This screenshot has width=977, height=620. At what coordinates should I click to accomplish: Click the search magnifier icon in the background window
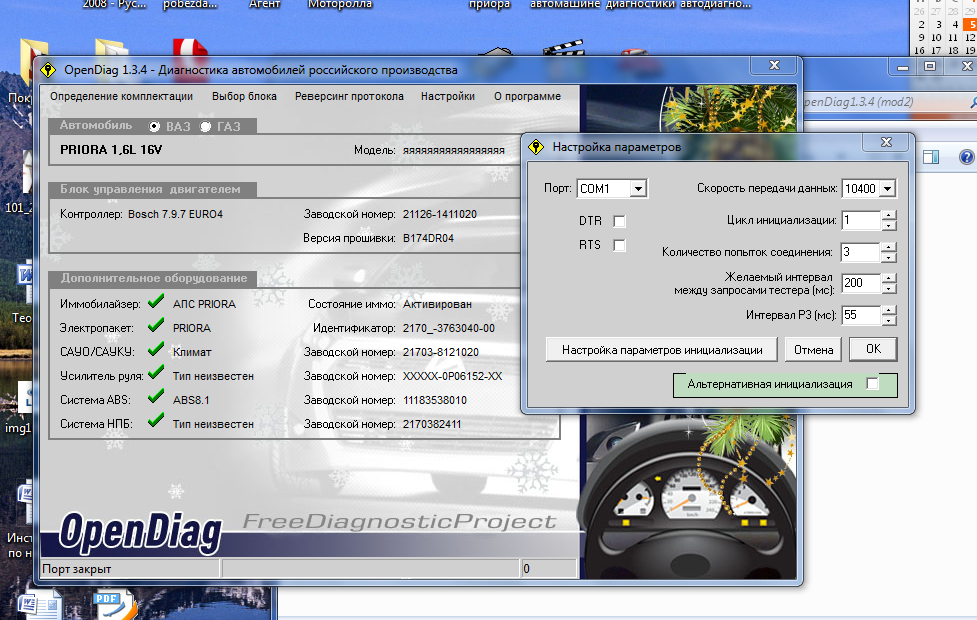point(973,102)
